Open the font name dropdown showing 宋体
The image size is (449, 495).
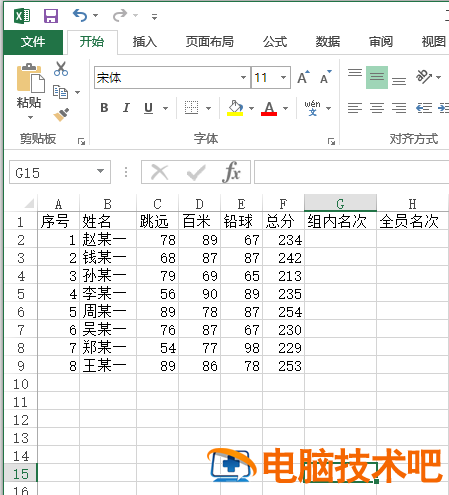coord(243,77)
